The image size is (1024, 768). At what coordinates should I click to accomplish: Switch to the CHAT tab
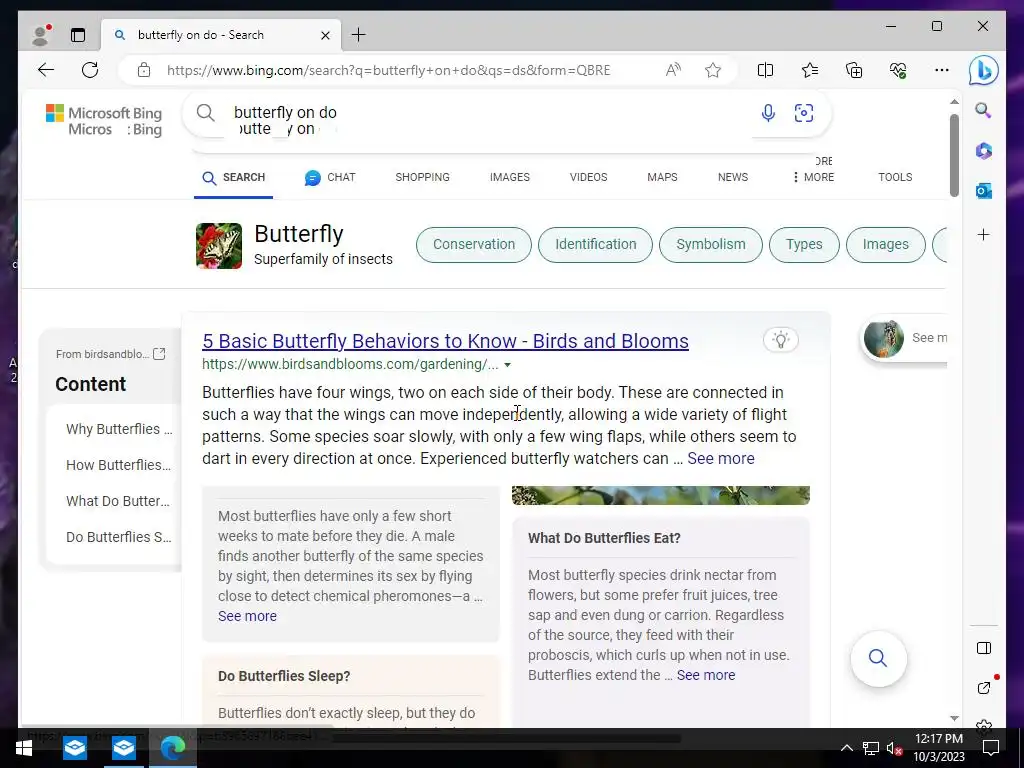coord(330,178)
